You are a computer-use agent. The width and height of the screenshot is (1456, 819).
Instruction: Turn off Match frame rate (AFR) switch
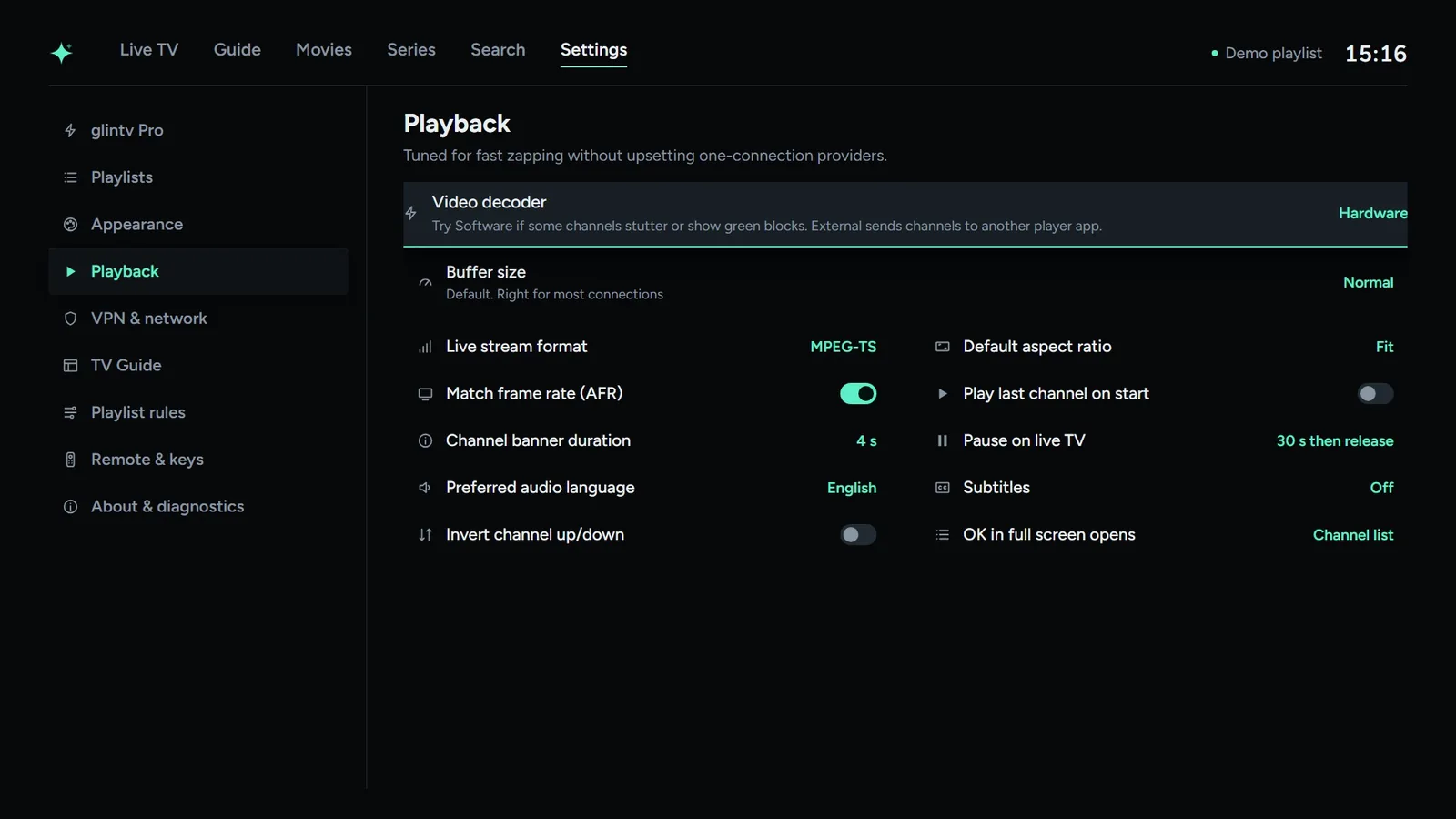point(858,394)
